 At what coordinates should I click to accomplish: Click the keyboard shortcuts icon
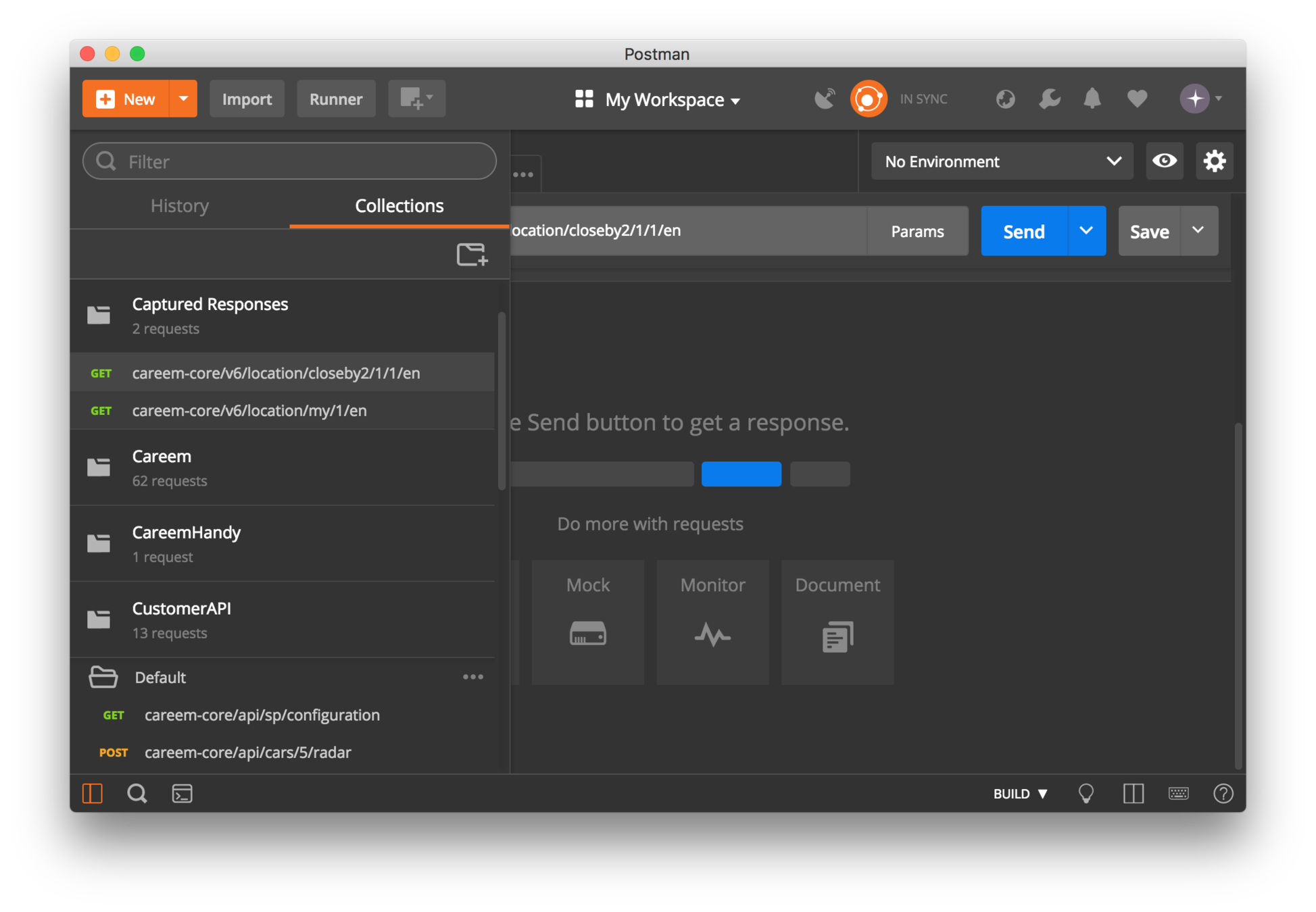(x=1178, y=793)
